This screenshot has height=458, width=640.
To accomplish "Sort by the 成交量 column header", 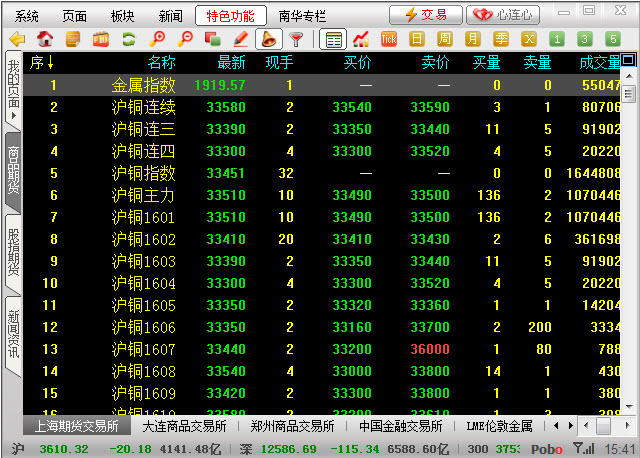I will 599,62.
